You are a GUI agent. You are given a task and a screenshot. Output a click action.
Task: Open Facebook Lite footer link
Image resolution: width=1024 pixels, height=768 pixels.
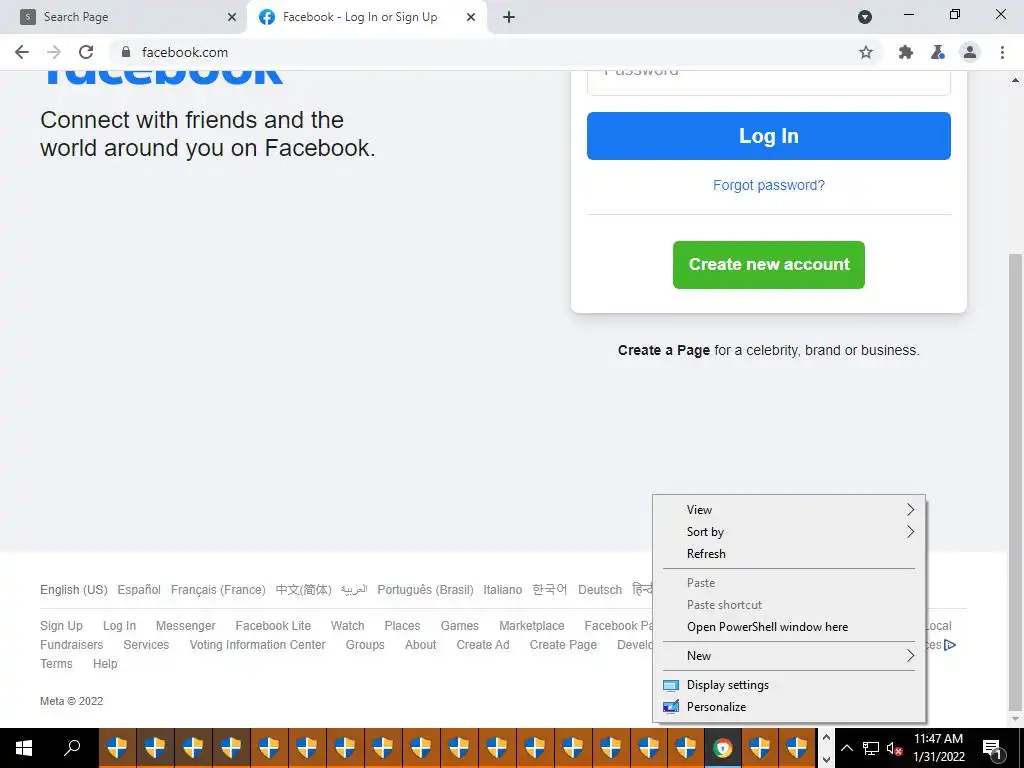tap(273, 626)
